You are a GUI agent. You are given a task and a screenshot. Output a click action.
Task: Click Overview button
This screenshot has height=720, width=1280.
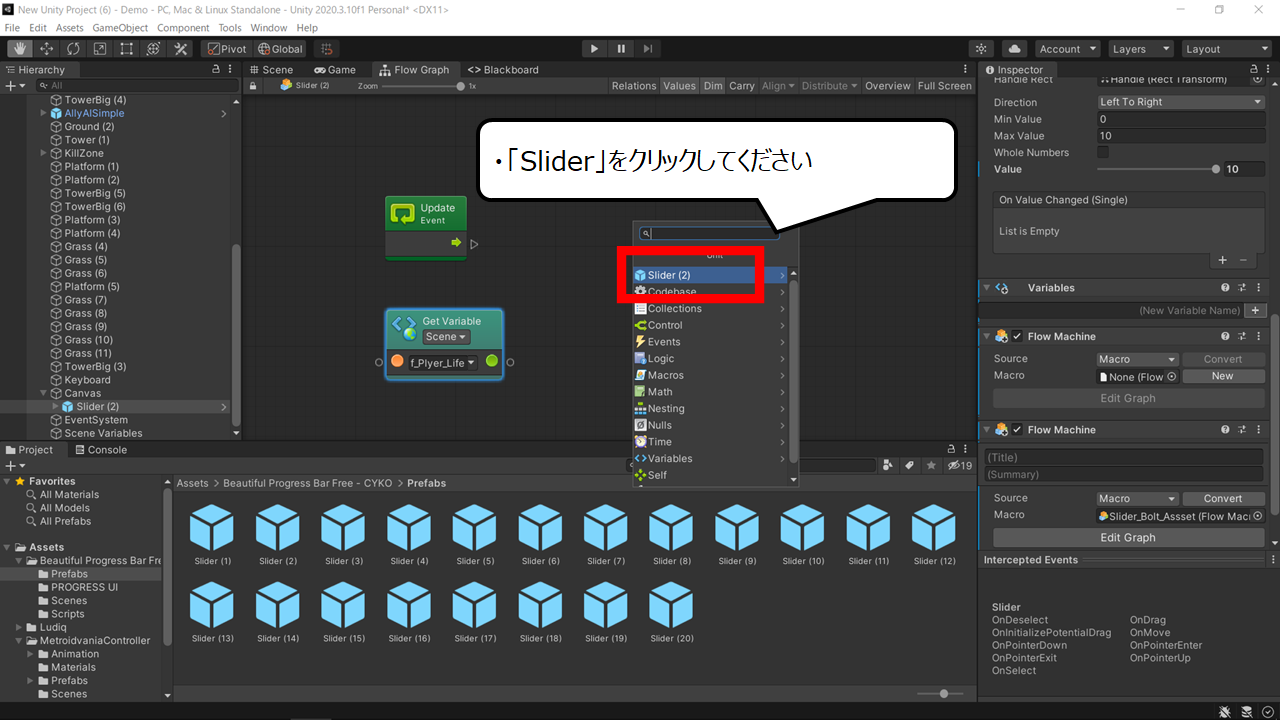tap(887, 86)
